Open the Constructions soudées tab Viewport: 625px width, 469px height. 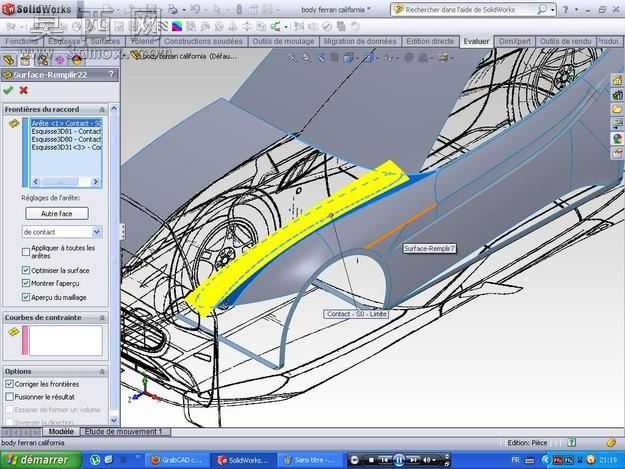click(x=203, y=41)
